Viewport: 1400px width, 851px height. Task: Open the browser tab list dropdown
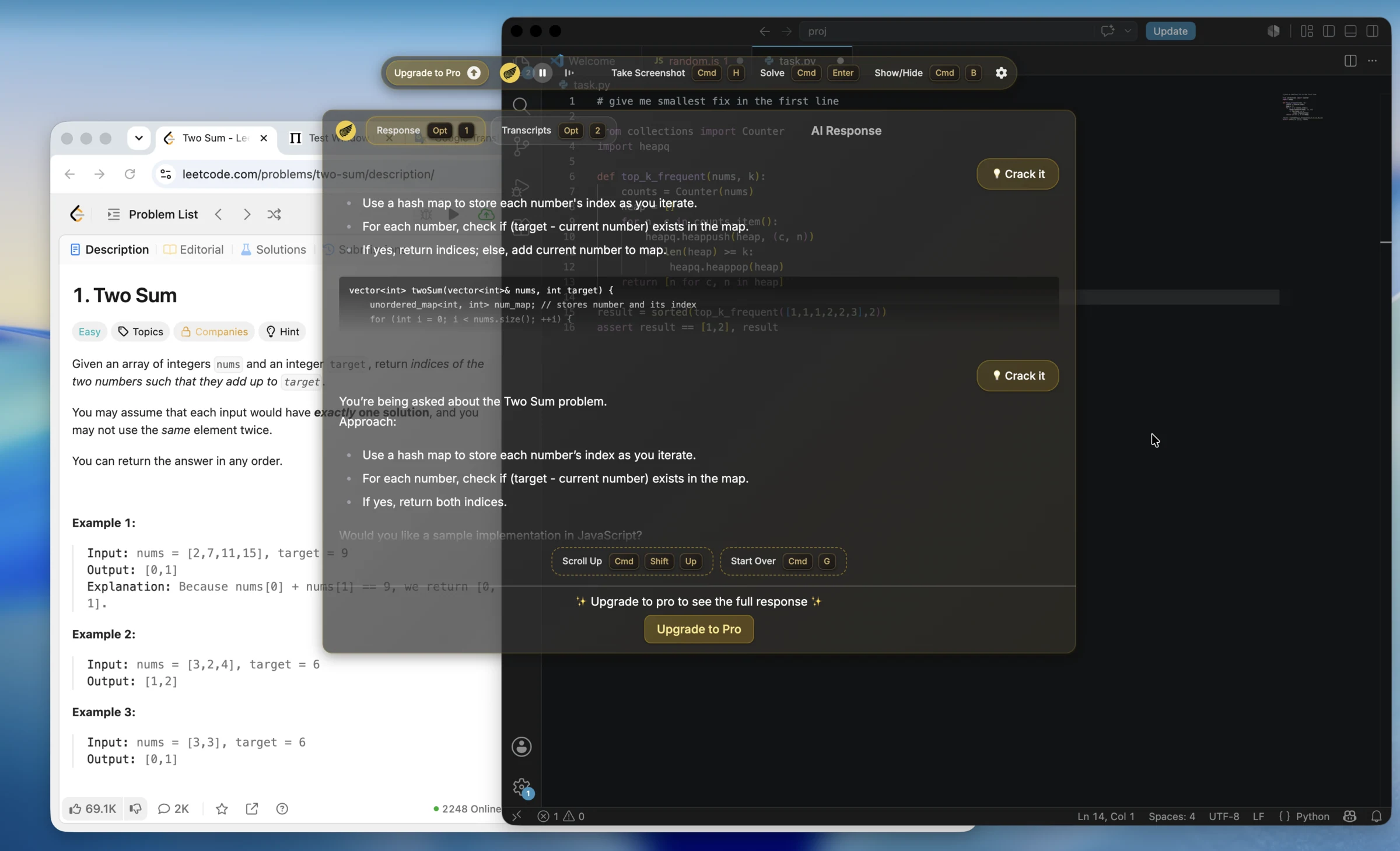(139, 138)
